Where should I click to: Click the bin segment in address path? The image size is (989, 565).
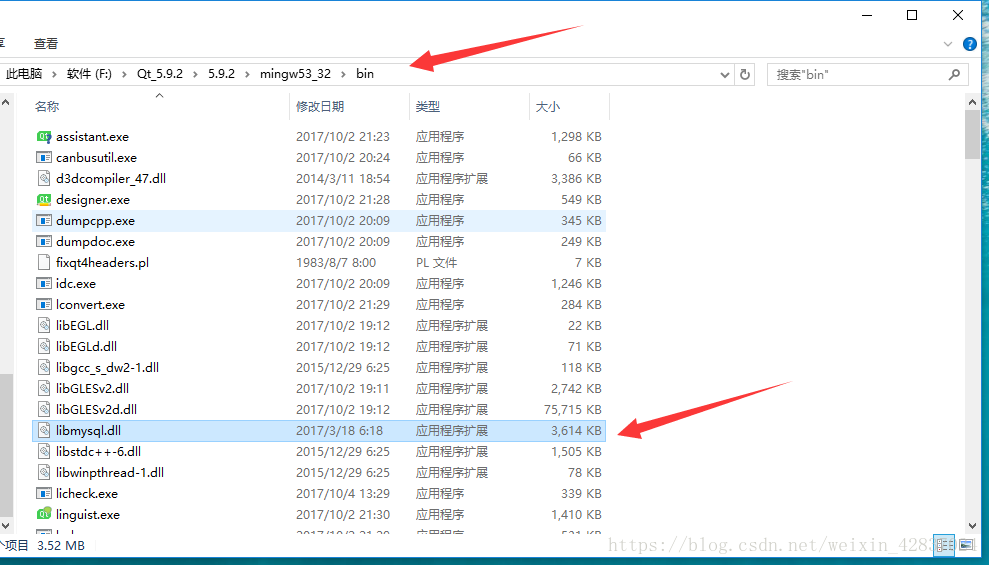(365, 74)
